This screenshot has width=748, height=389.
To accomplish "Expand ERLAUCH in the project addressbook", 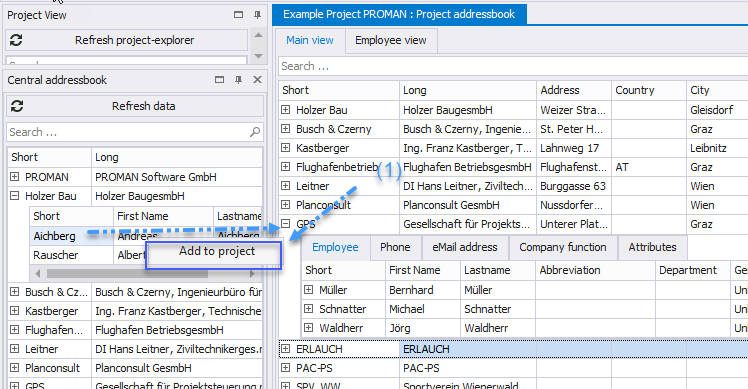I will click(286, 349).
